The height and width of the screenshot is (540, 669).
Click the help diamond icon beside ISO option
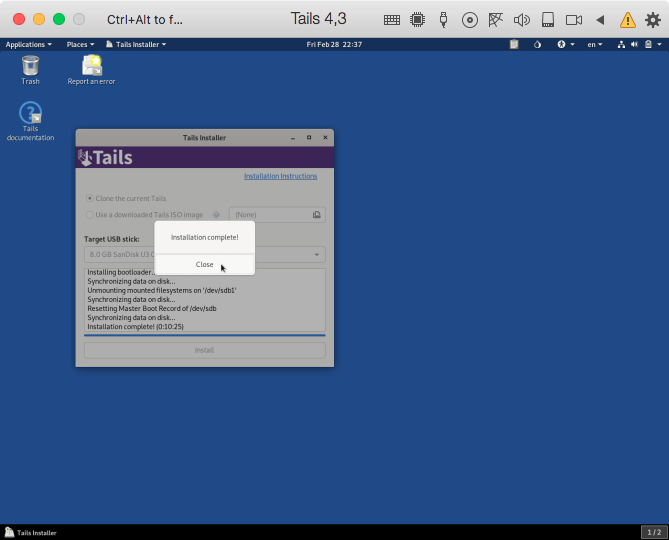pos(216,215)
